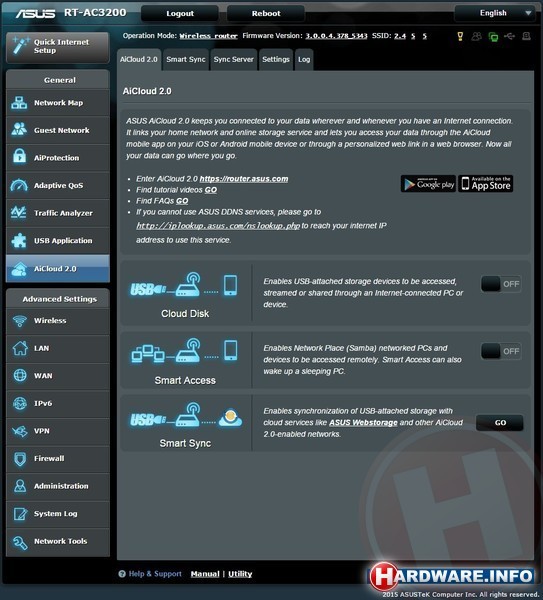The image size is (543, 600).
Task: Click the Google Play badge
Action: click(x=428, y=184)
